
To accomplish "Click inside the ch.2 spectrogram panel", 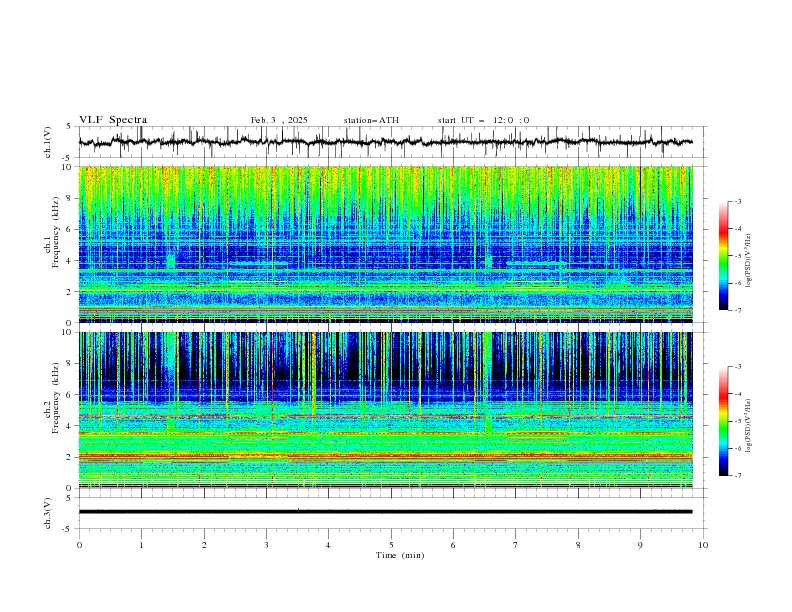I will pyautogui.click(x=386, y=410).
